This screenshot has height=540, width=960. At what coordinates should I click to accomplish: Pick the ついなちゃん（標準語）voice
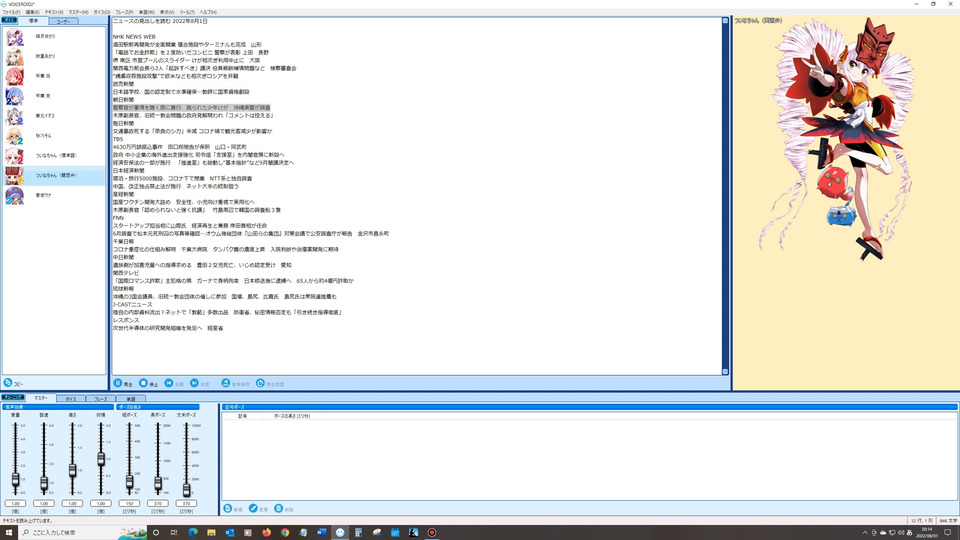point(54,156)
